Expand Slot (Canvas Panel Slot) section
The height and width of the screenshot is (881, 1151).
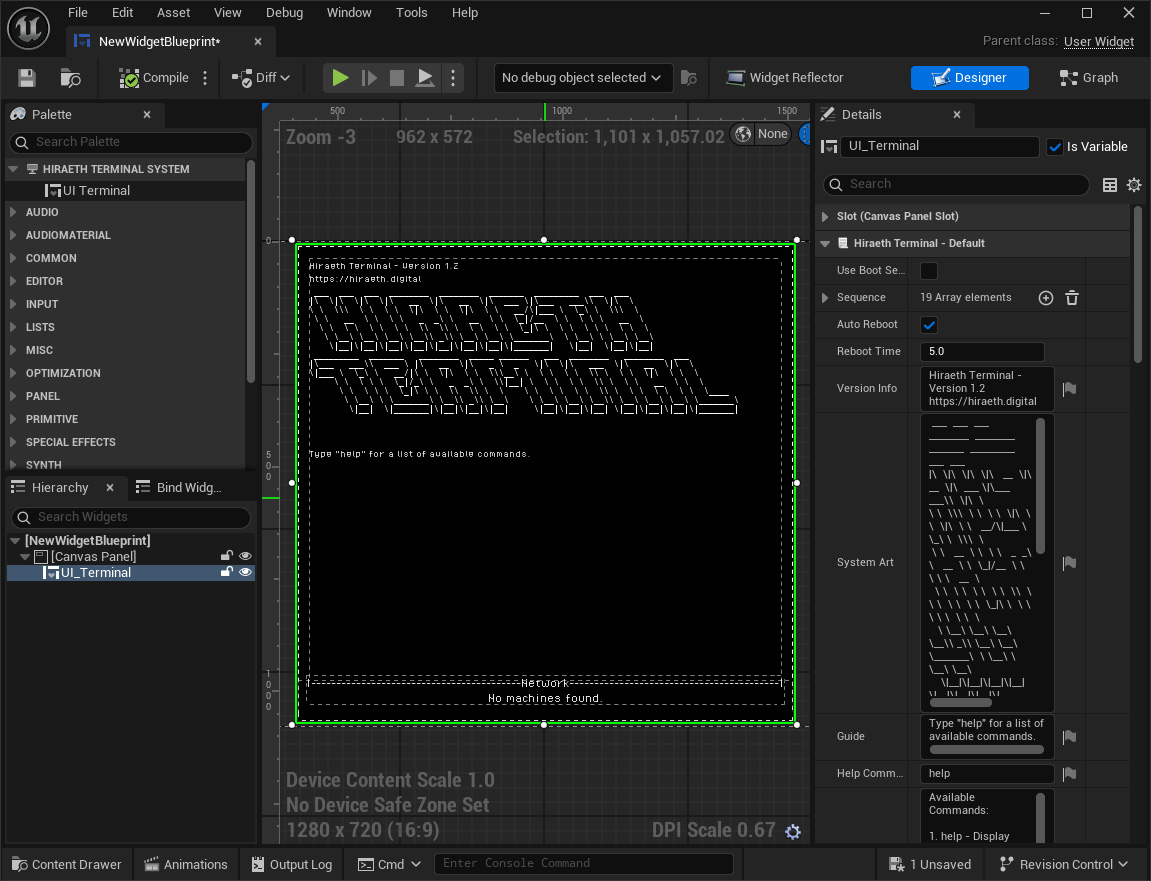825,217
